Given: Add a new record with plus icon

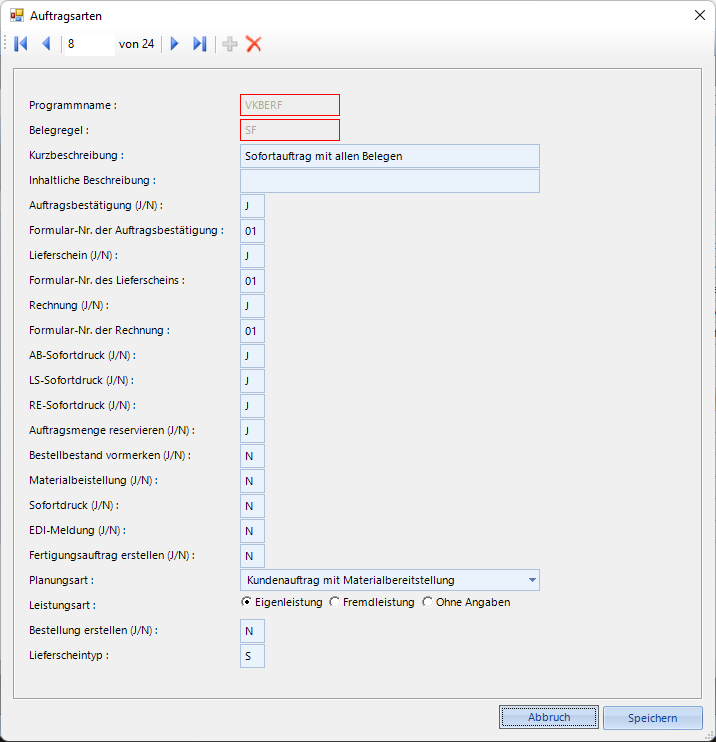Looking at the screenshot, I should (230, 44).
